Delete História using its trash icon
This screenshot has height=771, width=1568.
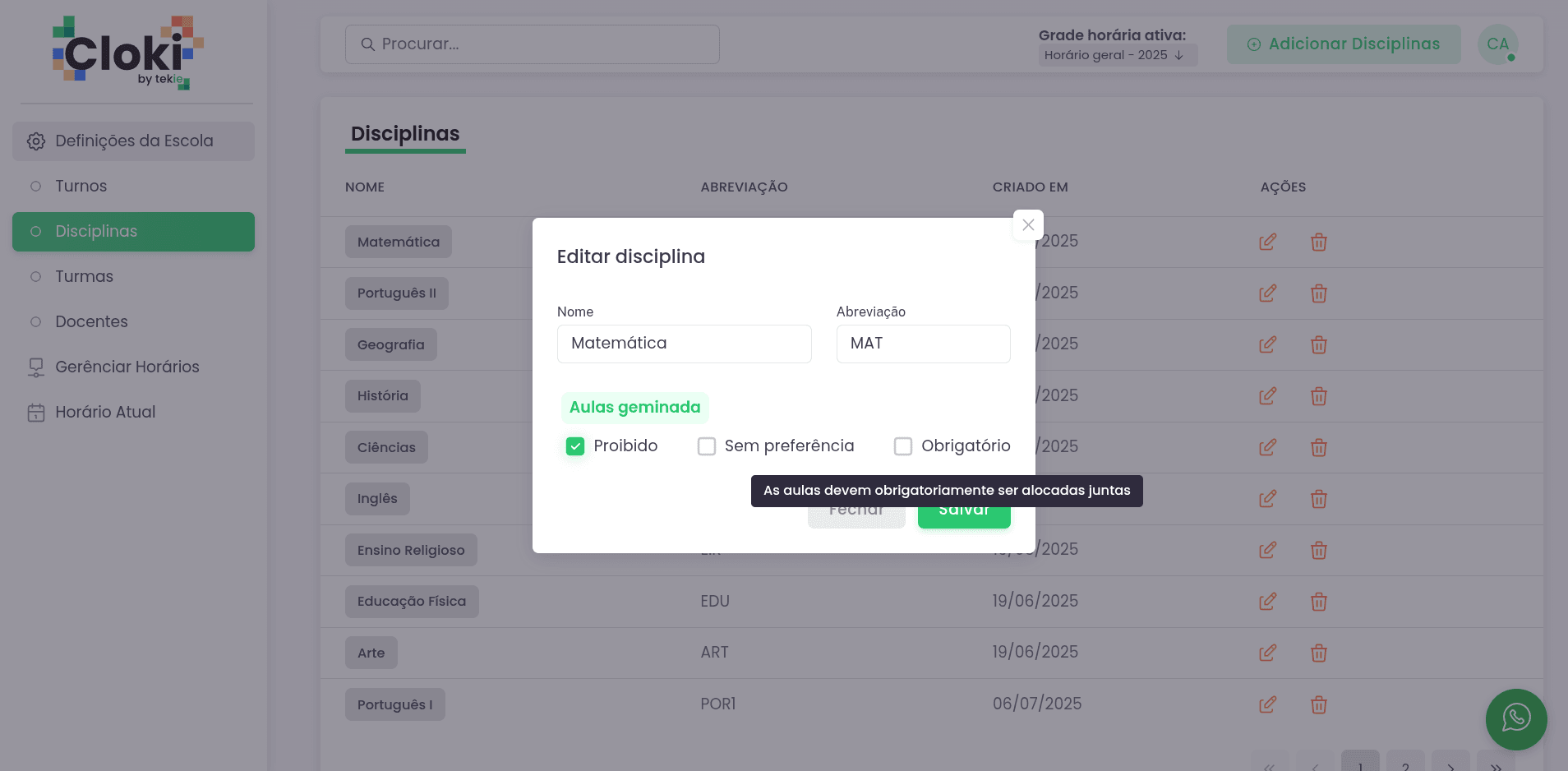[x=1318, y=396]
